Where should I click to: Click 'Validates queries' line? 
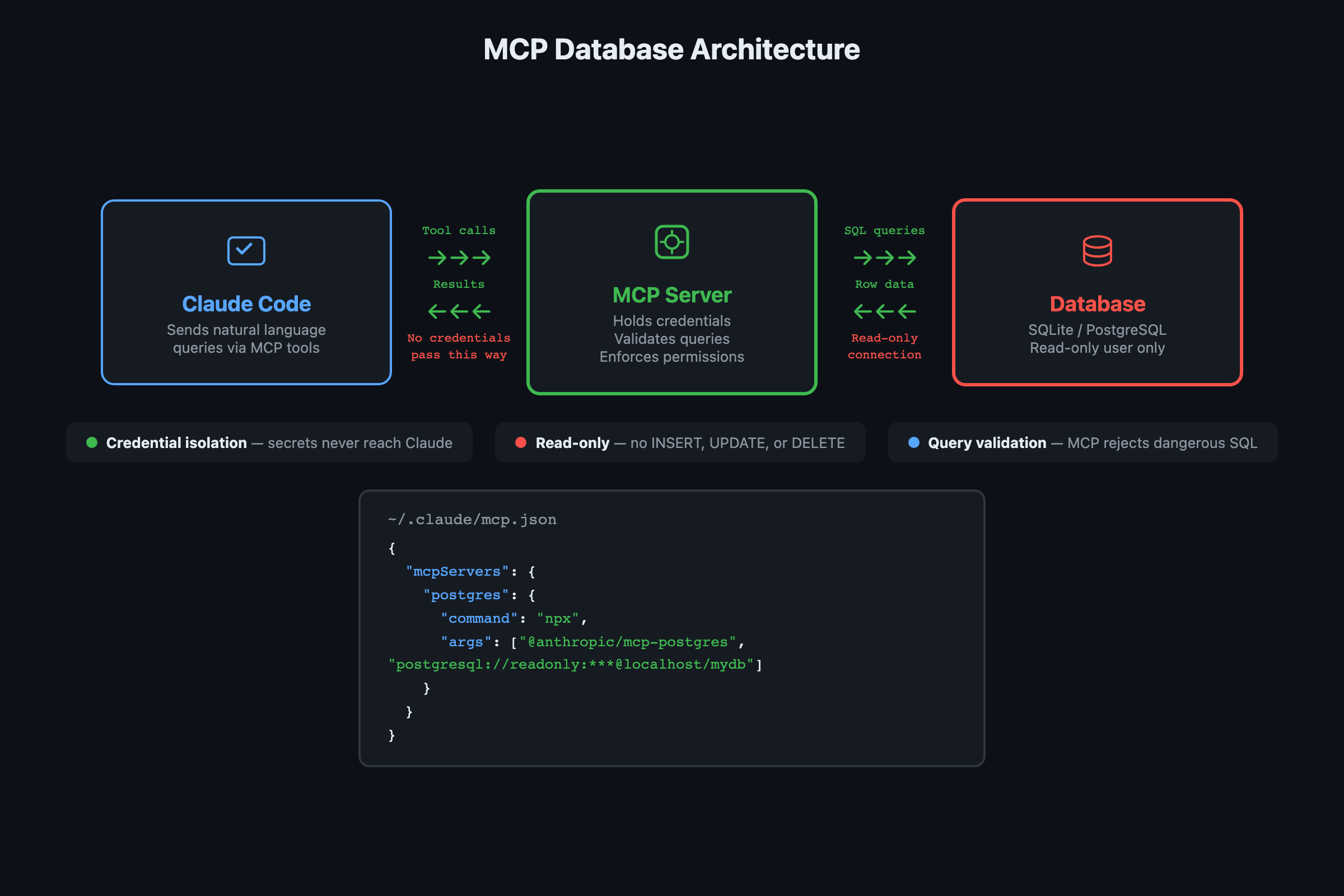(671, 339)
